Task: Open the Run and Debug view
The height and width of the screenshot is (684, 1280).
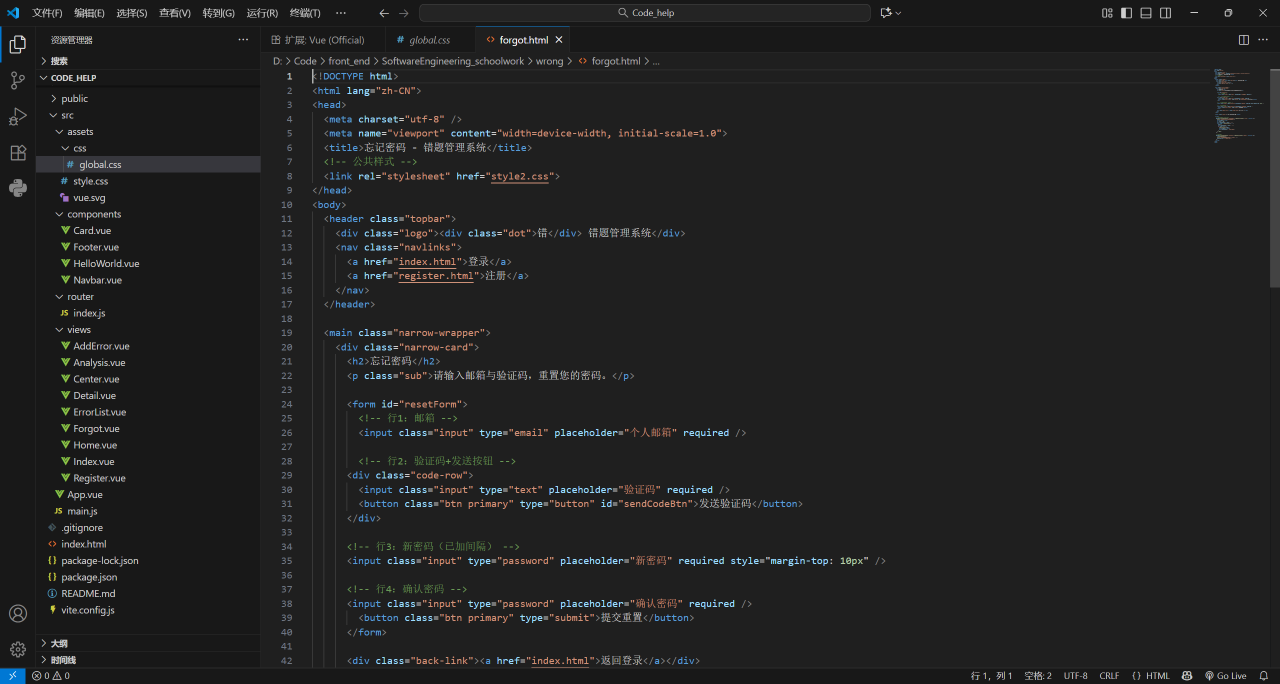Action: pos(17,117)
